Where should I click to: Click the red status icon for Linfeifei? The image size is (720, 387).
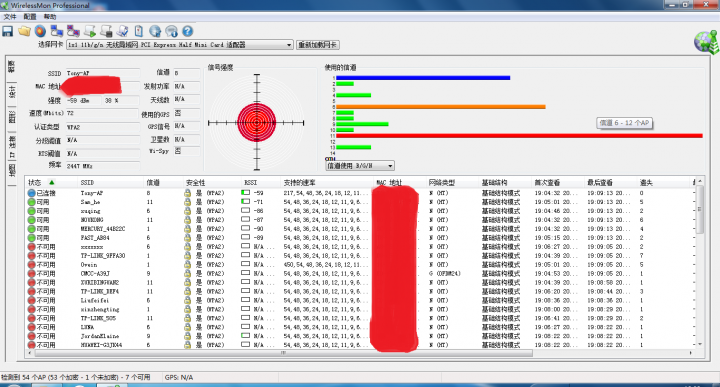coord(31,301)
